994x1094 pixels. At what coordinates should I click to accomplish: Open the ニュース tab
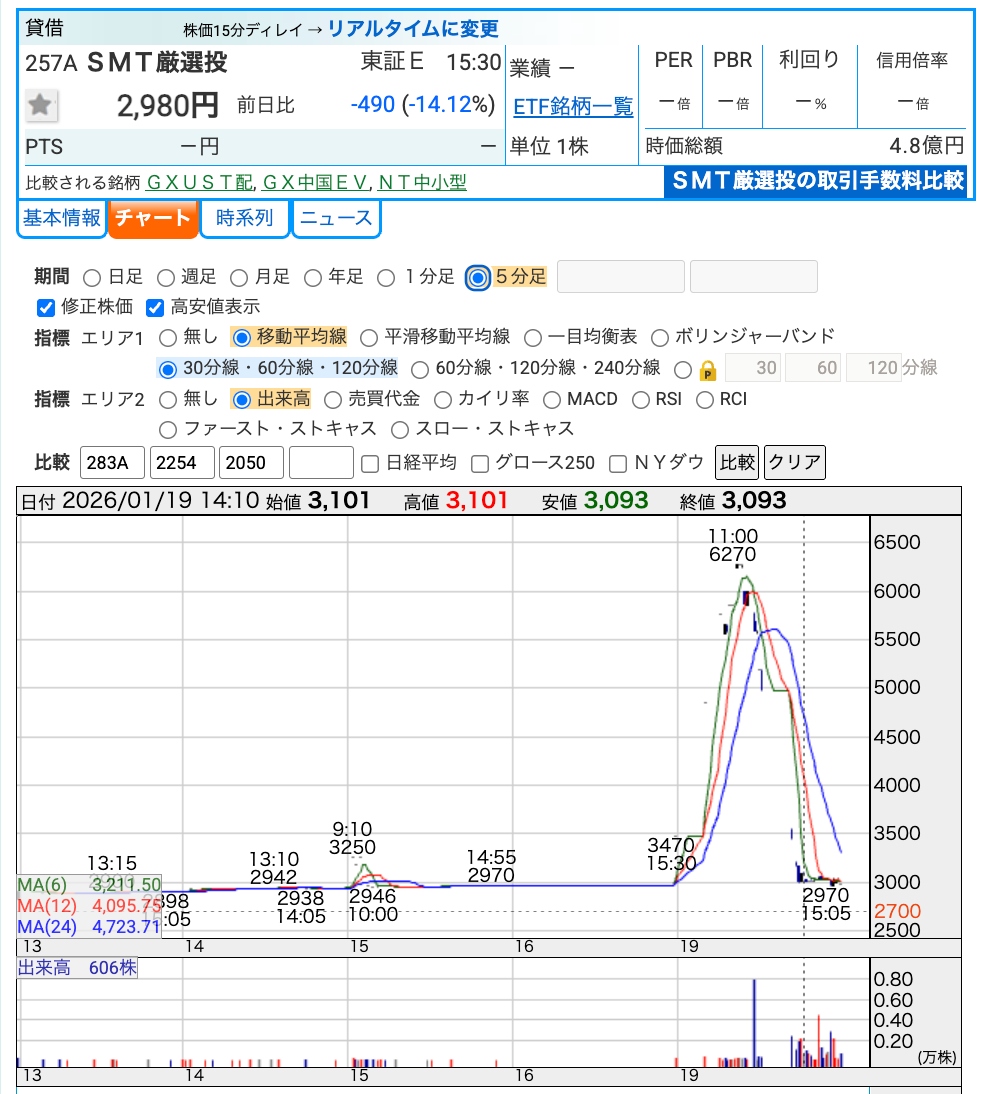pos(336,218)
